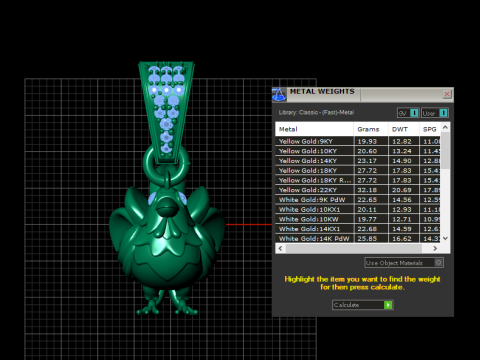Viewport: 480px width, 360px height.
Task: Click the list's scroll up arrow
Action: click(x=445, y=127)
